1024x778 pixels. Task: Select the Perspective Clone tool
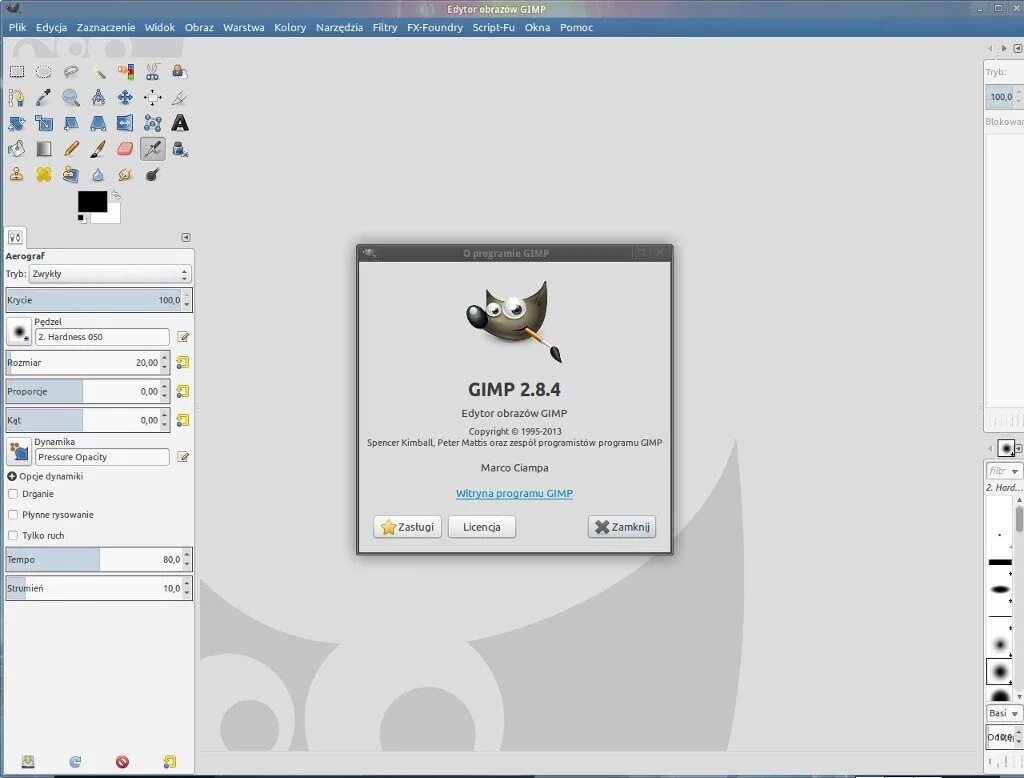point(71,174)
